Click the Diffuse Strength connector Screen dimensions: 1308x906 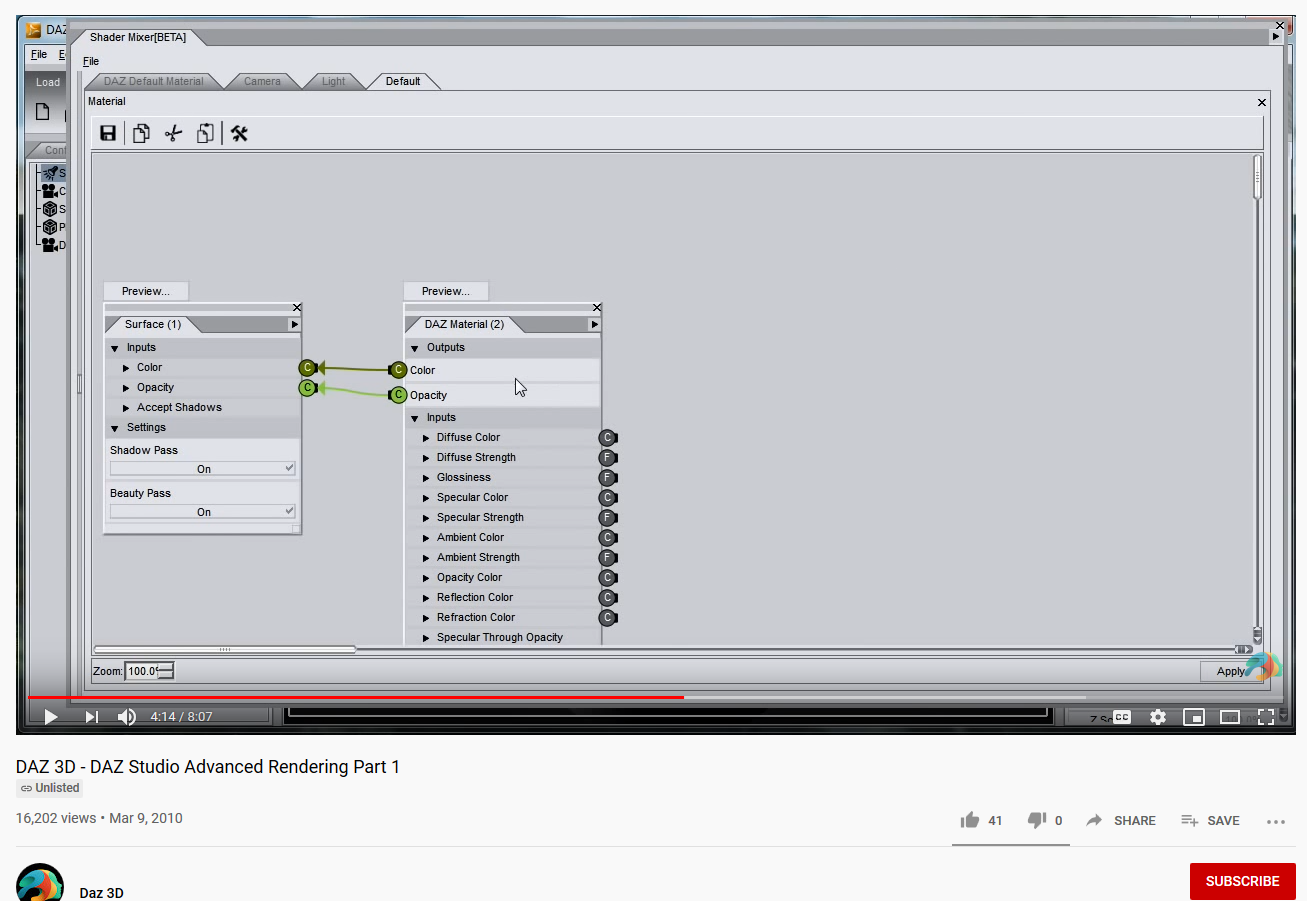pyautogui.click(x=608, y=458)
